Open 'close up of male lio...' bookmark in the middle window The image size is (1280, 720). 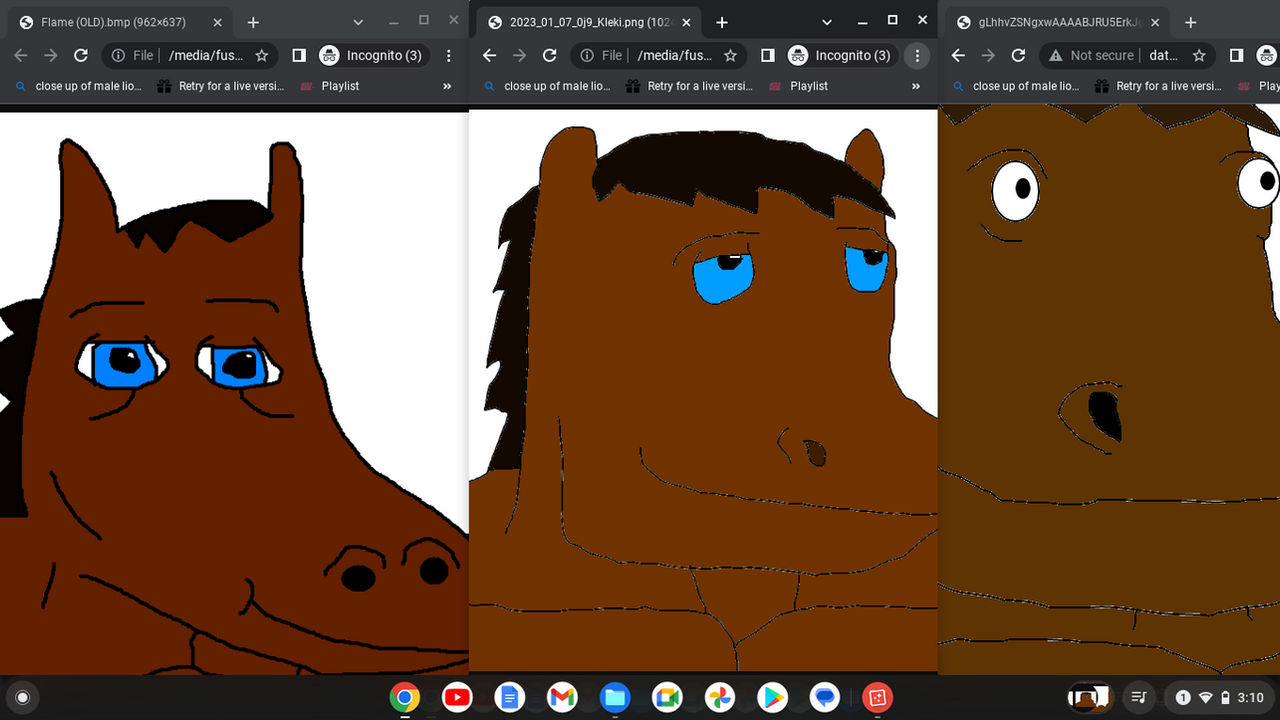(x=548, y=86)
